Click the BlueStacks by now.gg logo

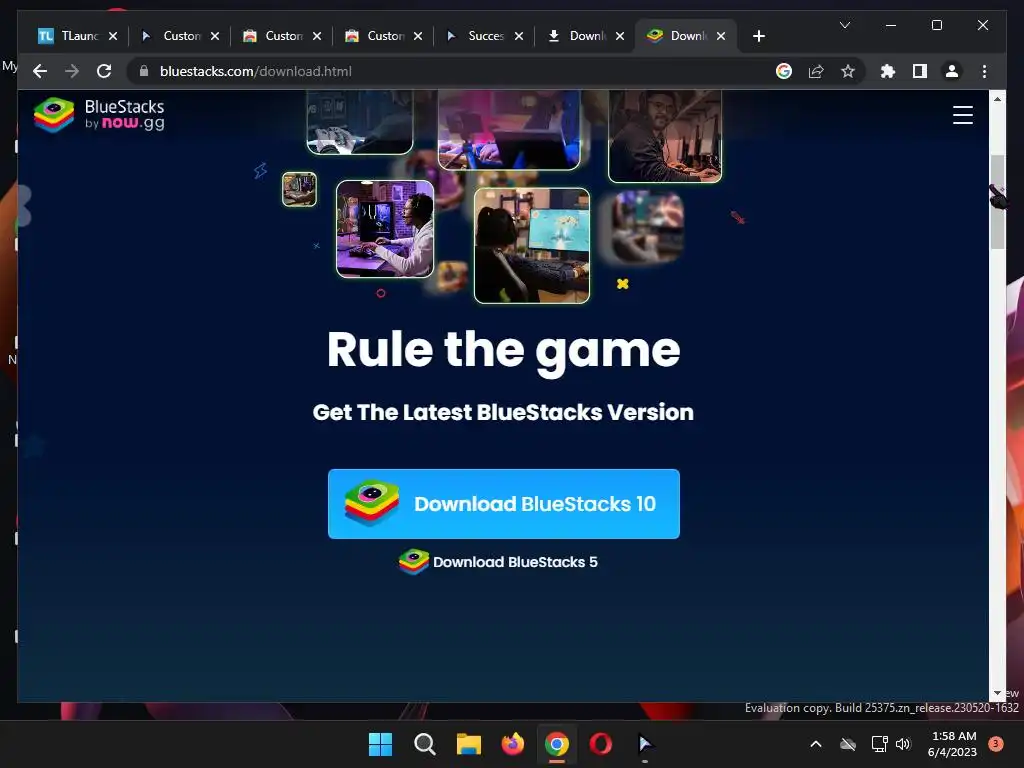pyautogui.click(x=99, y=115)
